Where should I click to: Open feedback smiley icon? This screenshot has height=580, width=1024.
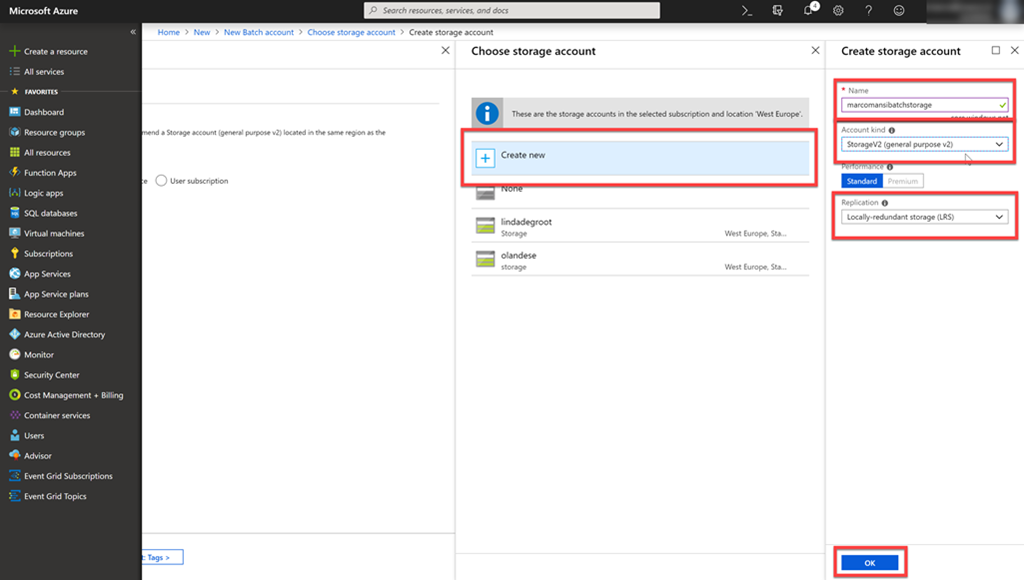click(899, 10)
